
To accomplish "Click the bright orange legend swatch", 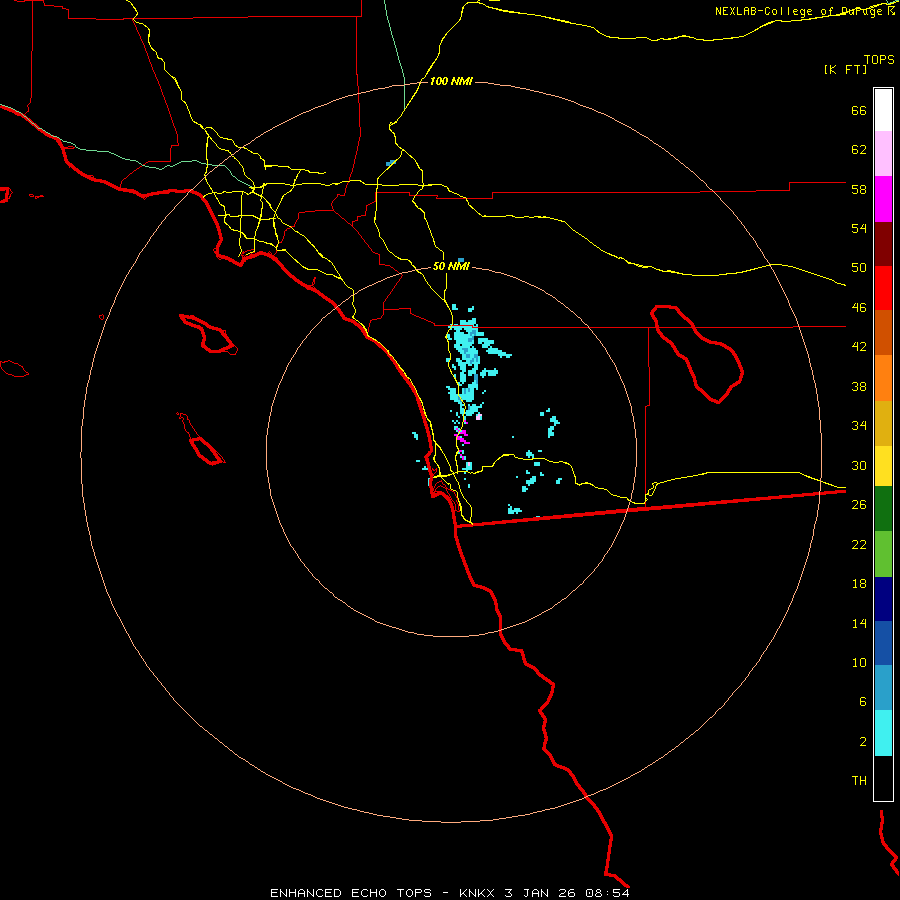I will 883,378.
